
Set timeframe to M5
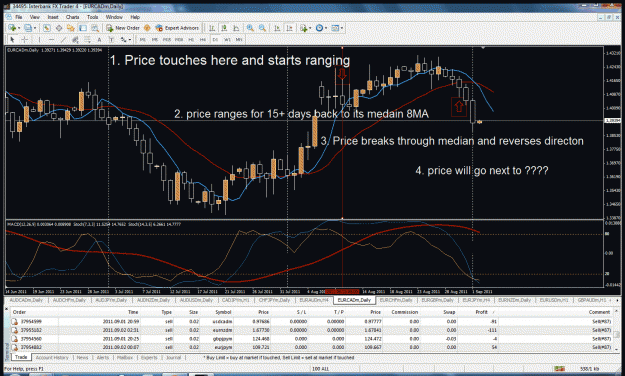tap(155, 39)
